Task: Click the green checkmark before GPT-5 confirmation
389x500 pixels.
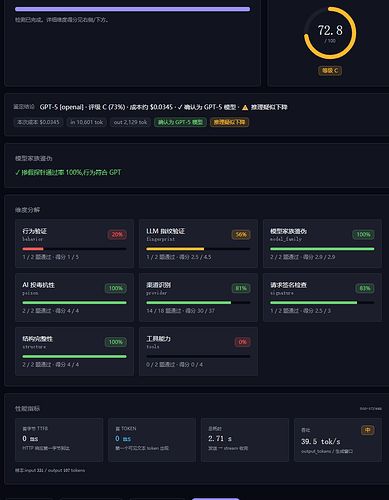Action: coord(180,107)
